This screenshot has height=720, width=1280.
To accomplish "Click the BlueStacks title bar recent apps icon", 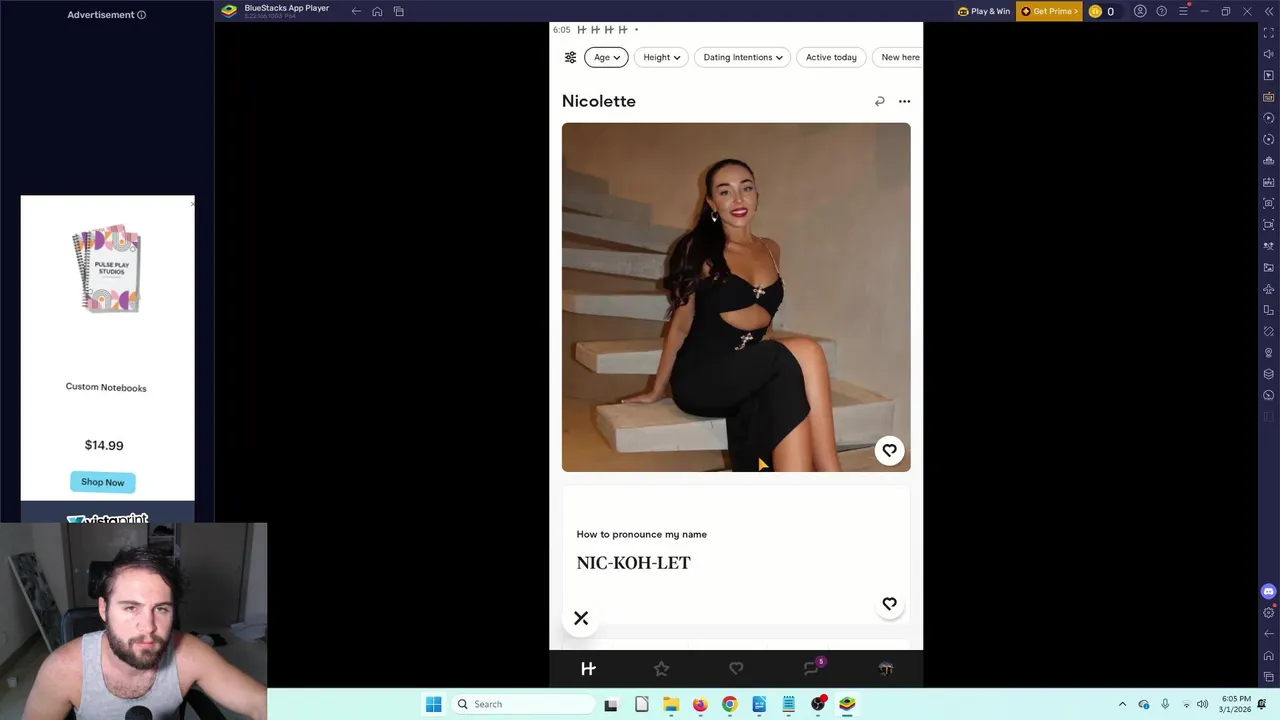I will pyautogui.click(x=399, y=11).
